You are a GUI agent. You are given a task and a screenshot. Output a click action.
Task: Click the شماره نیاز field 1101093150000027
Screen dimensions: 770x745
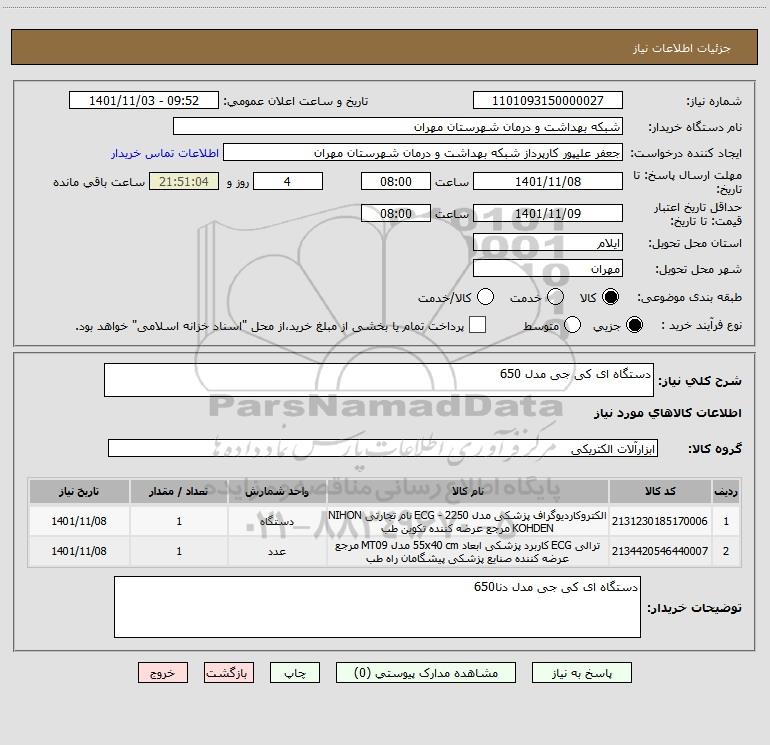click(548, 101)
